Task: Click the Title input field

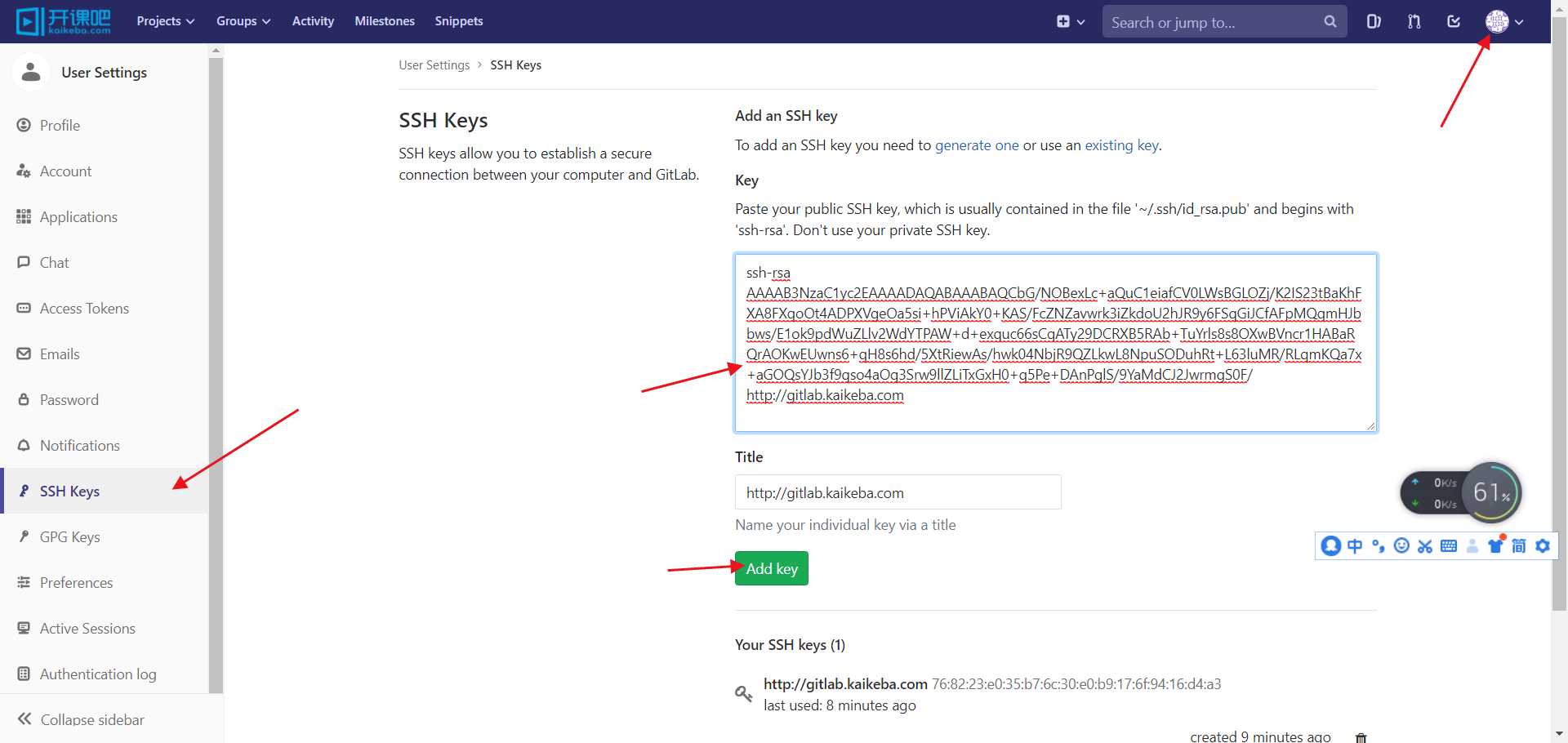Action: [x=898, y=492]
